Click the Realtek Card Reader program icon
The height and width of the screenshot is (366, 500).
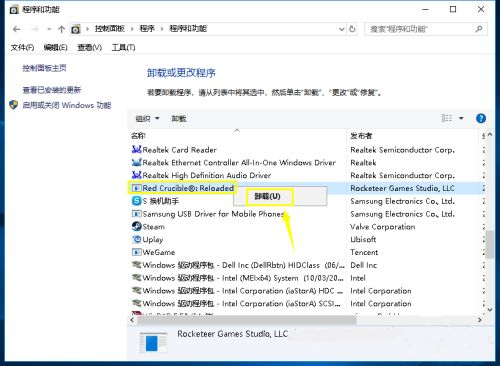pyautogui.click(x=137, y=150)
